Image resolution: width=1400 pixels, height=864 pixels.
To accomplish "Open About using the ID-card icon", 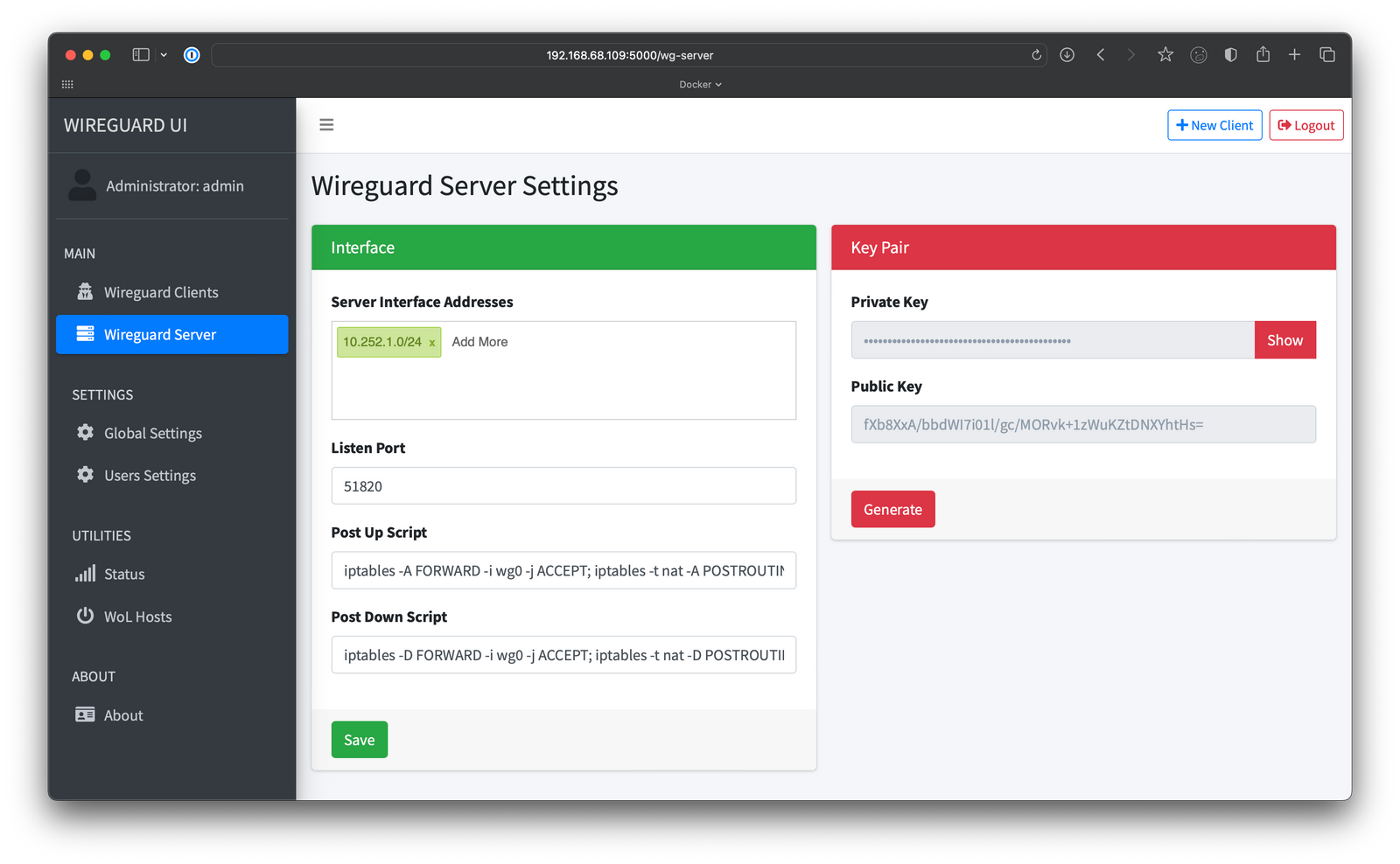I will [x=85, y=714].
